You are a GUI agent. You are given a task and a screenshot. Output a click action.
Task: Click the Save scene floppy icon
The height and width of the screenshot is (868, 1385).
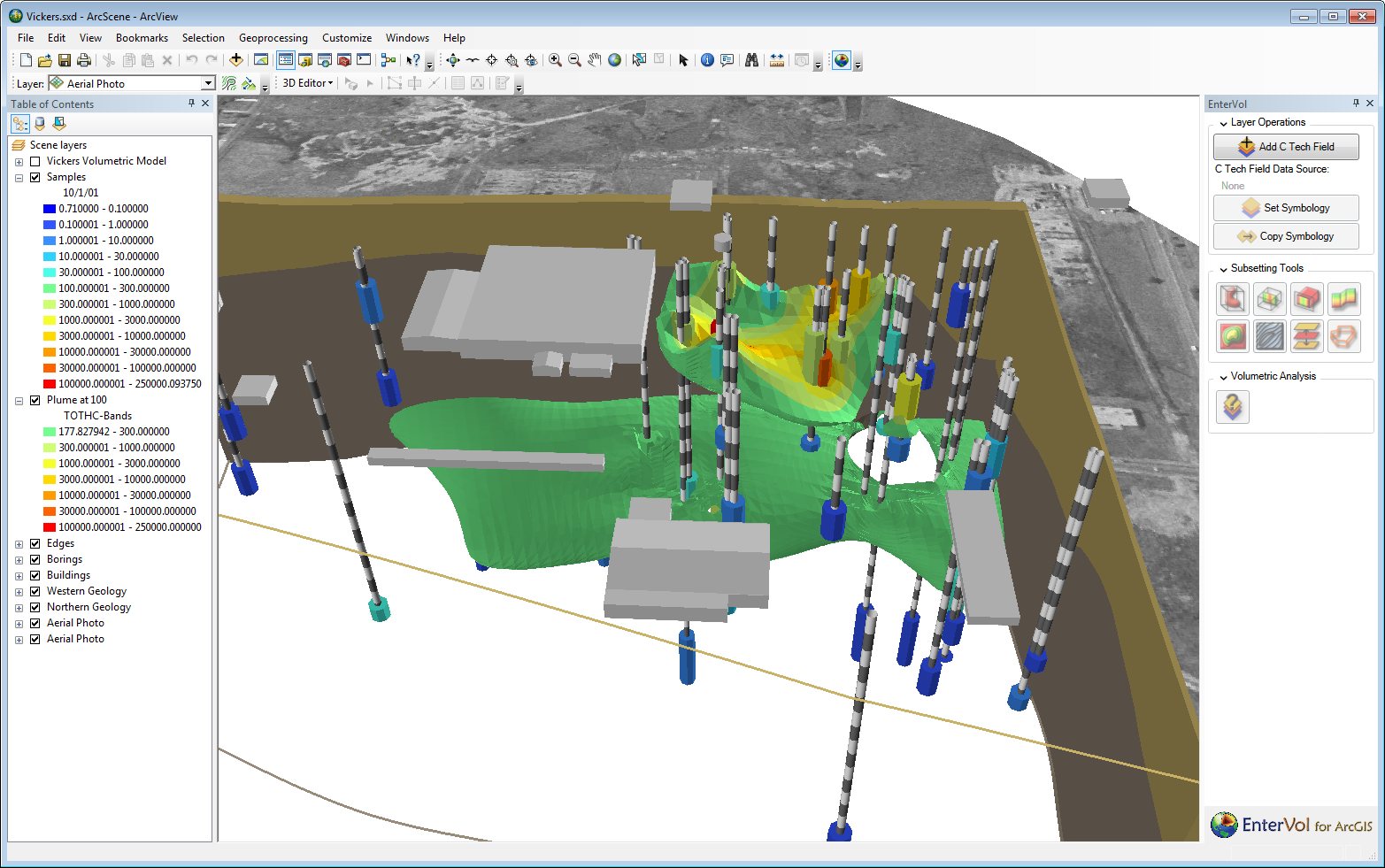[65, 60]
